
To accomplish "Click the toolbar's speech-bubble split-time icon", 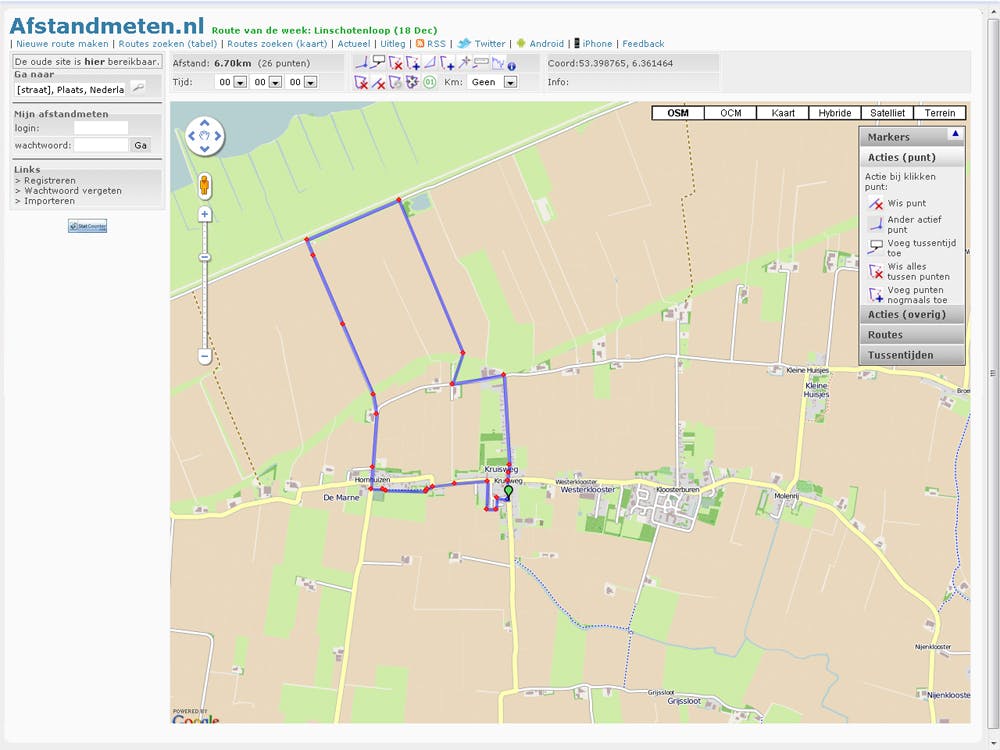I will click(x=378, y=62).
